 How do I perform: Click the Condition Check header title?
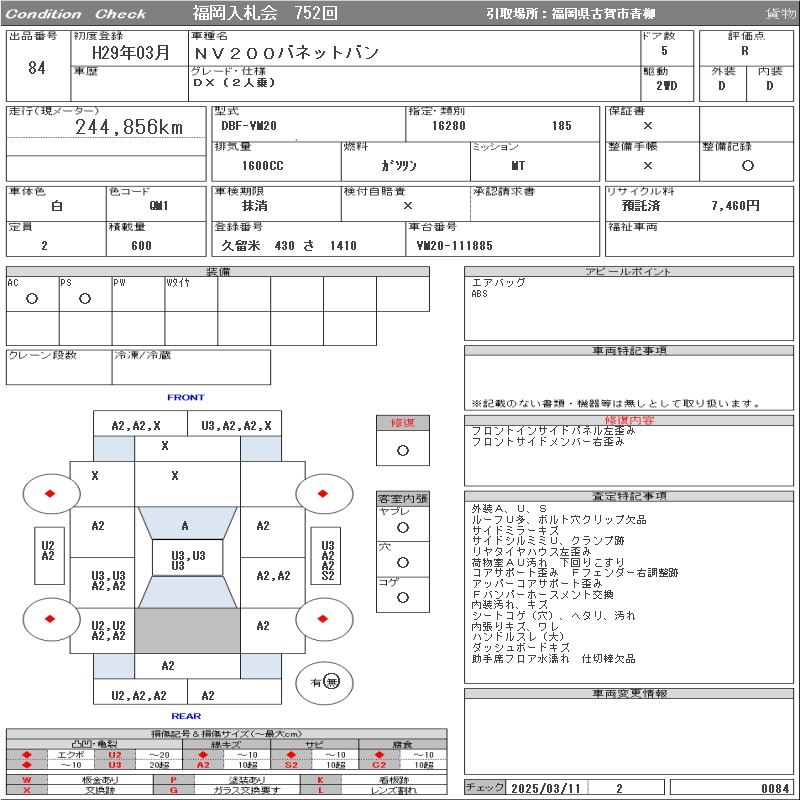pos(76,14)
